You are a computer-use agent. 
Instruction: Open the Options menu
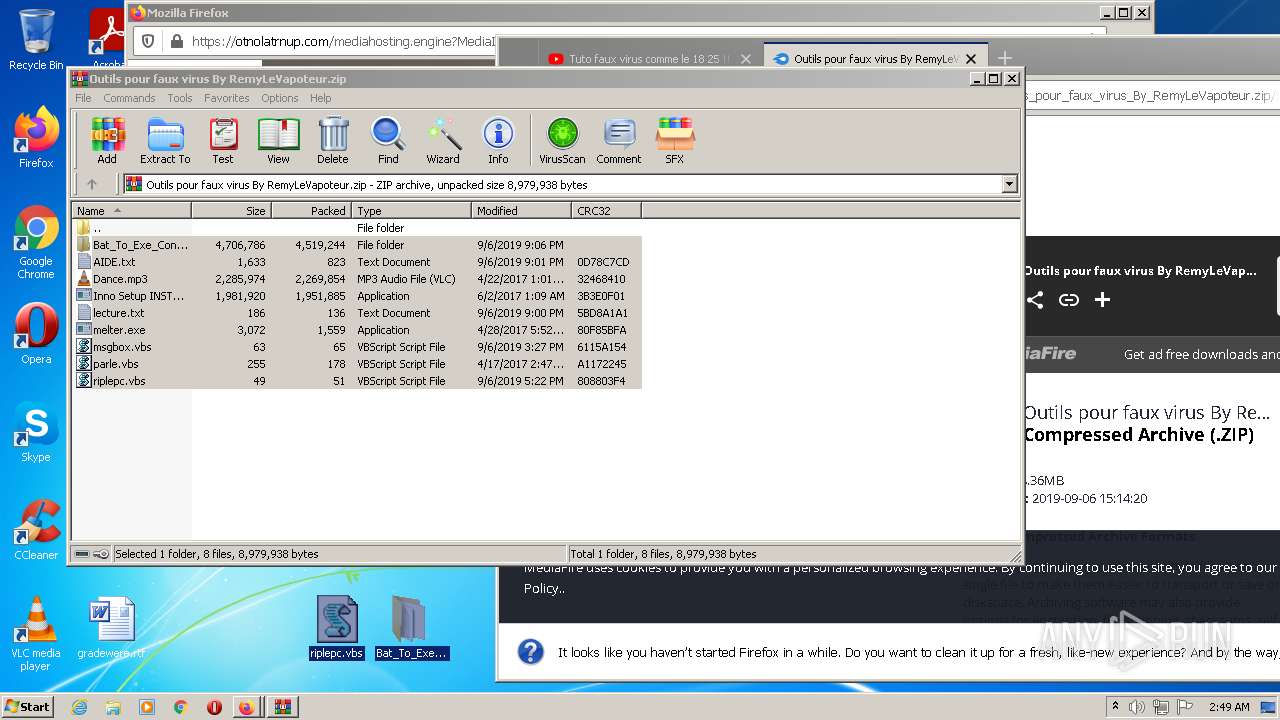(280, 98)
